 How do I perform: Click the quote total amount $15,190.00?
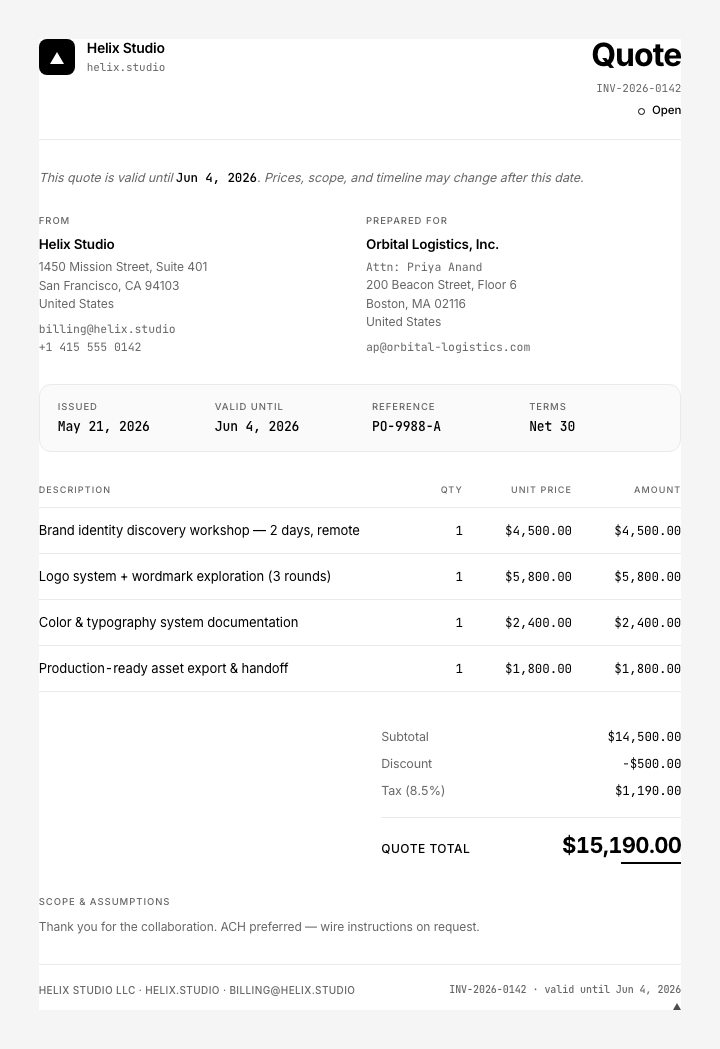(x=622, y=845)
